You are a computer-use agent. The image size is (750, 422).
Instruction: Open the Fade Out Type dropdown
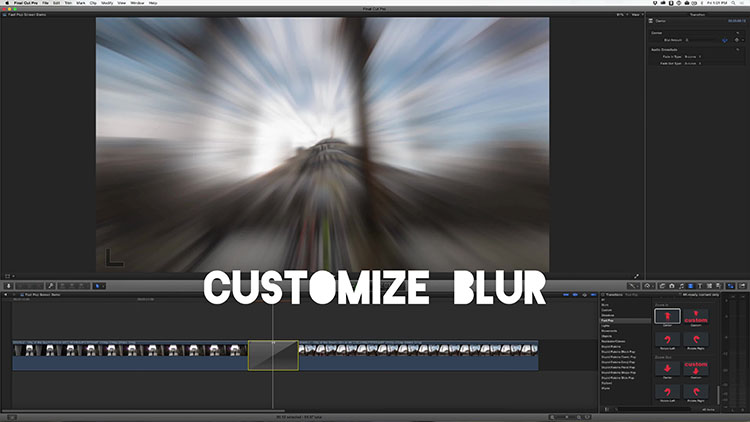coord(693,63)
